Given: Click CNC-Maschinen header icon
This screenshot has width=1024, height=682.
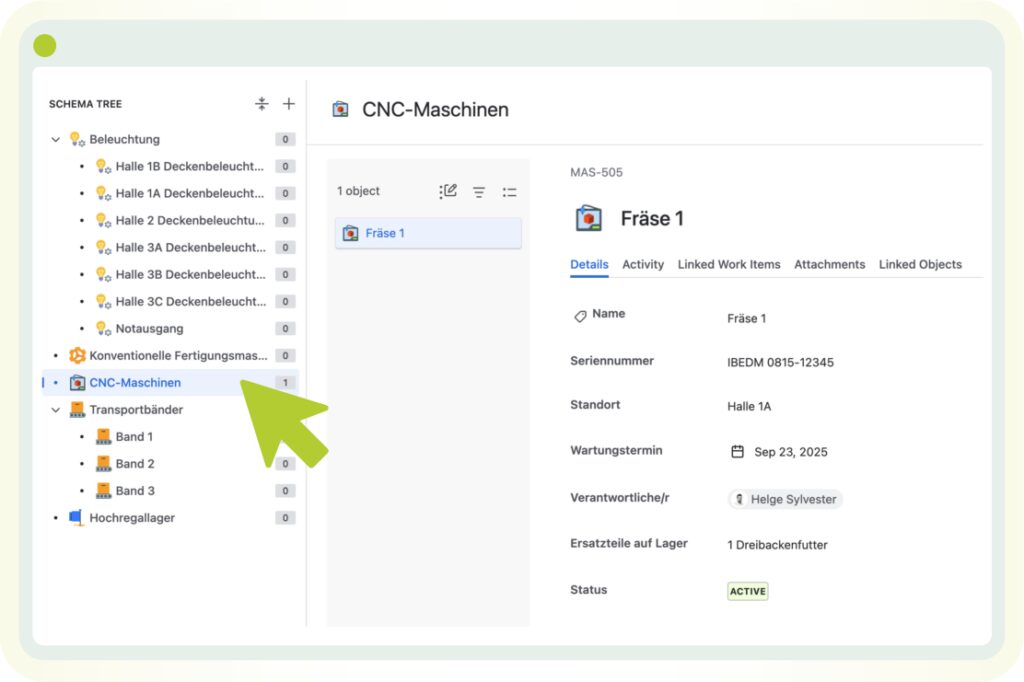Looking at the screenshot, I should click(x=340, y=109).
